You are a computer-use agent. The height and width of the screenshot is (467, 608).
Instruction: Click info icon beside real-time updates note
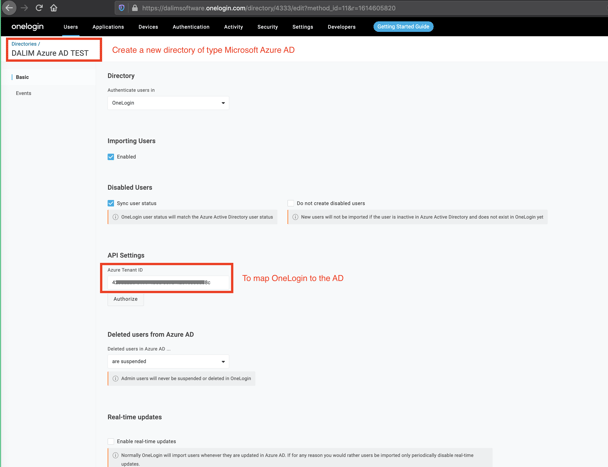[115, 455]
